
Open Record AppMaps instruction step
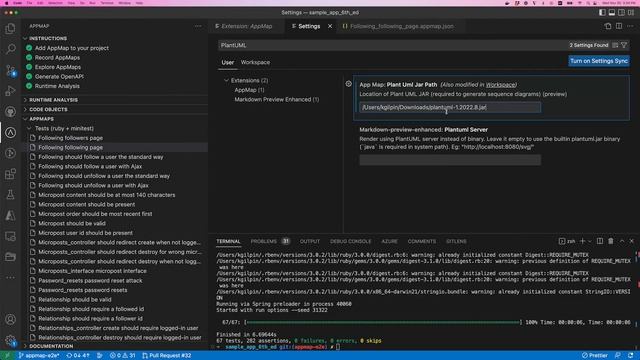(x=57, y=58)
